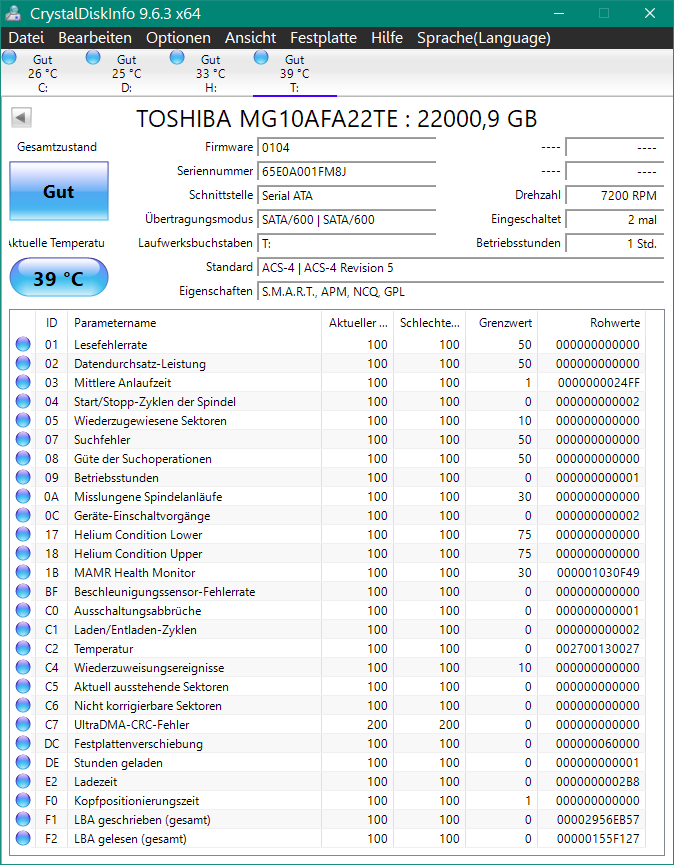Click the status orb for LBA geschrieben row
This screenshot has height=865, width=674.
(x=23, y=820)
